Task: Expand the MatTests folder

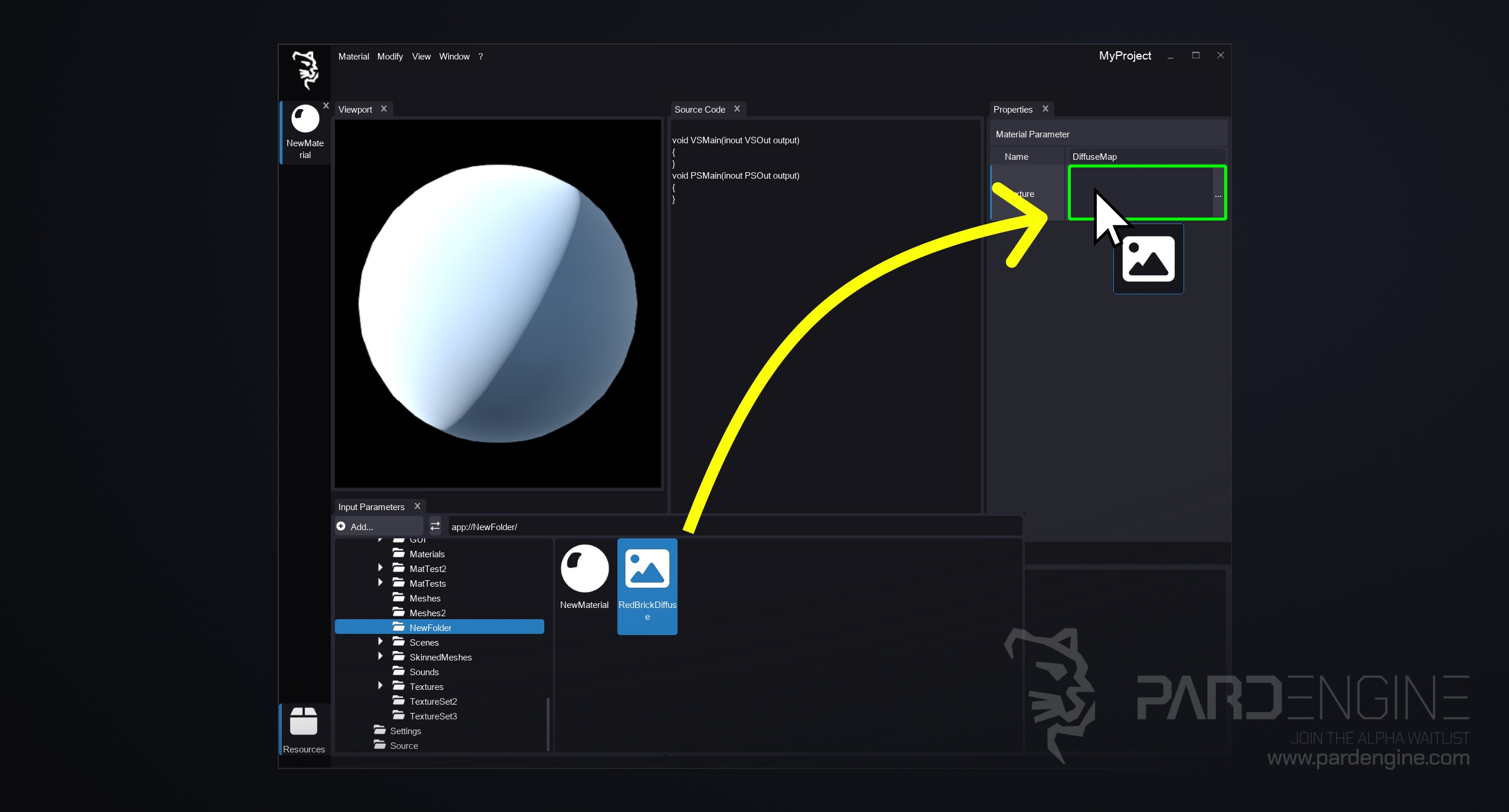Action: tap(380, 582)
